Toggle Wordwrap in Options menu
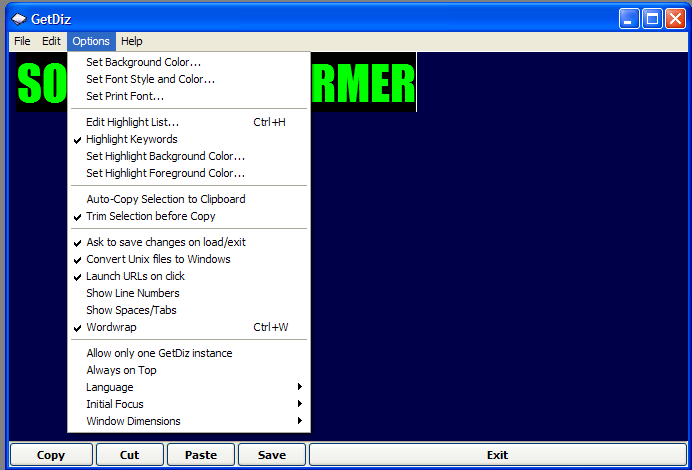The height and width of the screenshot is (470, 692). pyautogui.click(x=111, y=327)
